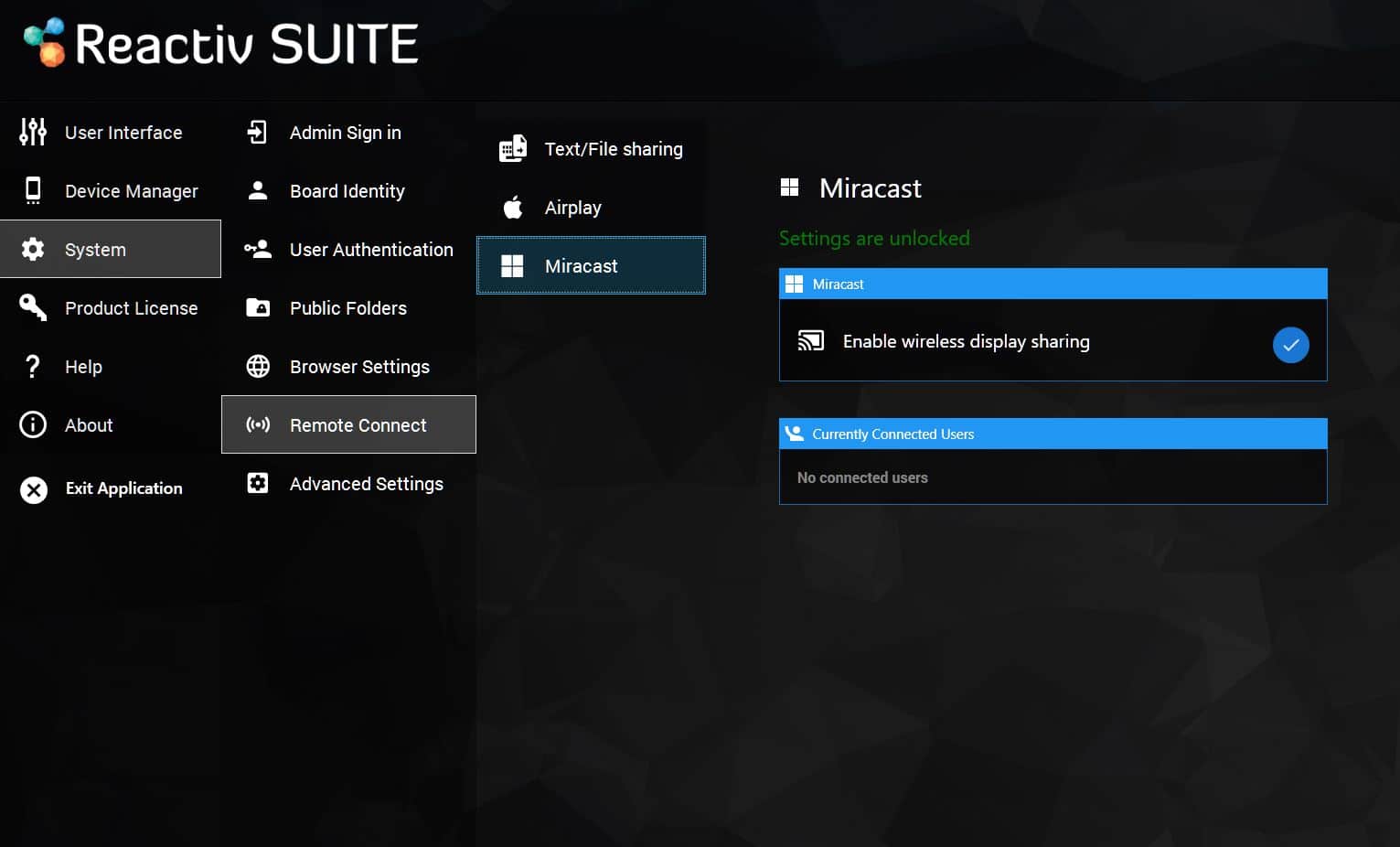1400x847 pixels.
Task: Click the Board Identity person icon
Action: 258,190
